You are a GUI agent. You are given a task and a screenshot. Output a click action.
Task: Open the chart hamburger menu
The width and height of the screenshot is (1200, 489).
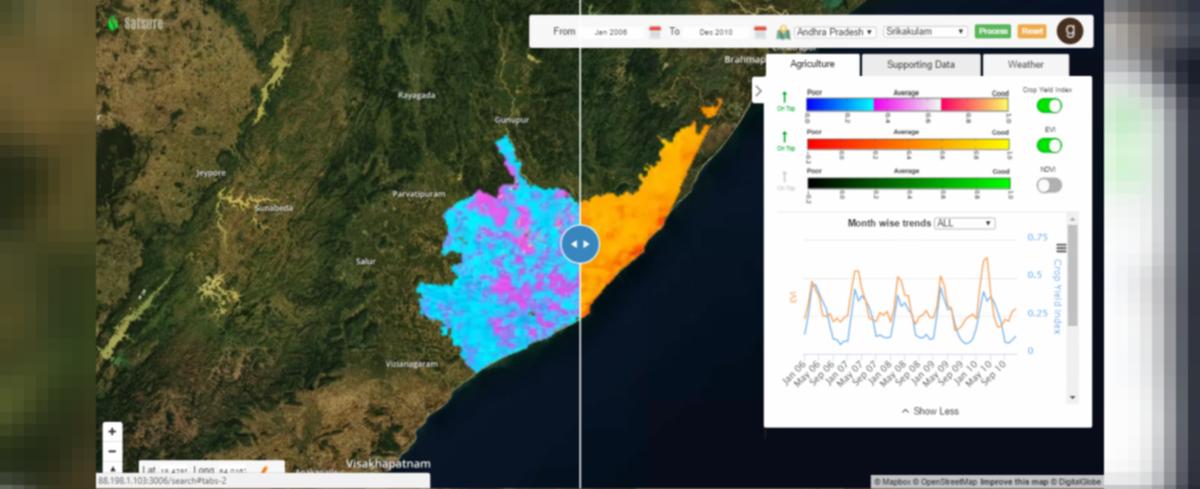[x=1061, y=248]
